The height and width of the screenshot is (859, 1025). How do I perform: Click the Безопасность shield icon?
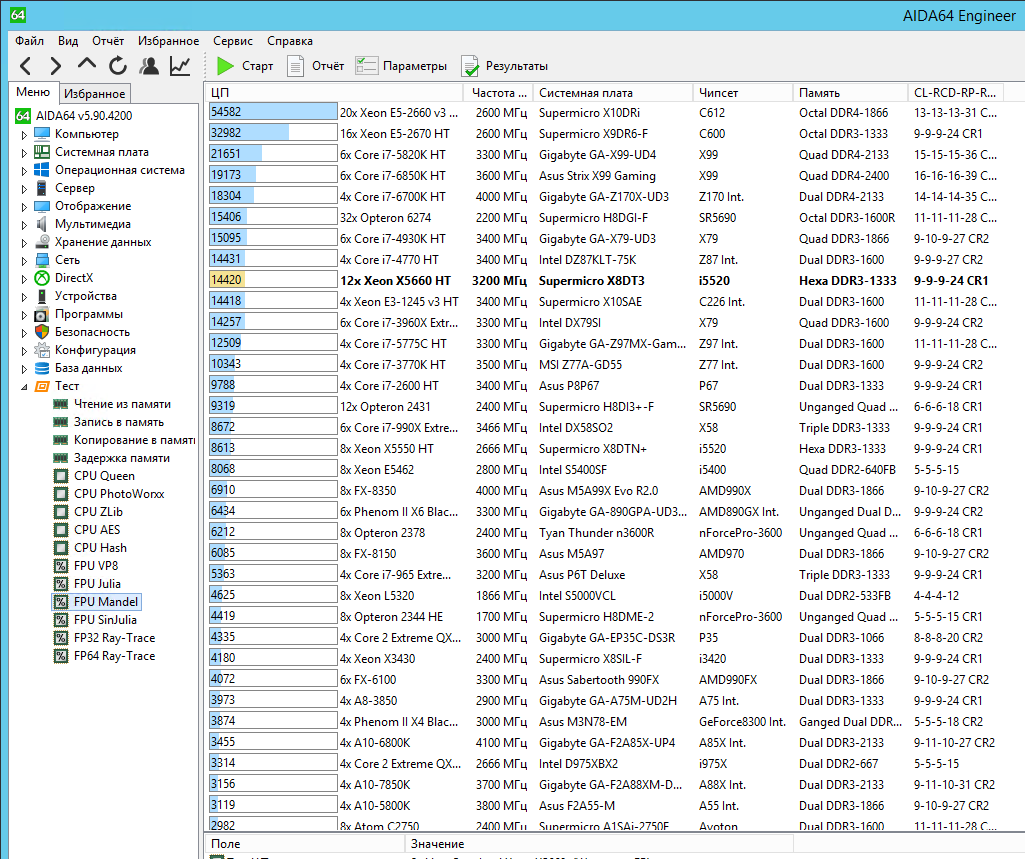pos(42,332)
